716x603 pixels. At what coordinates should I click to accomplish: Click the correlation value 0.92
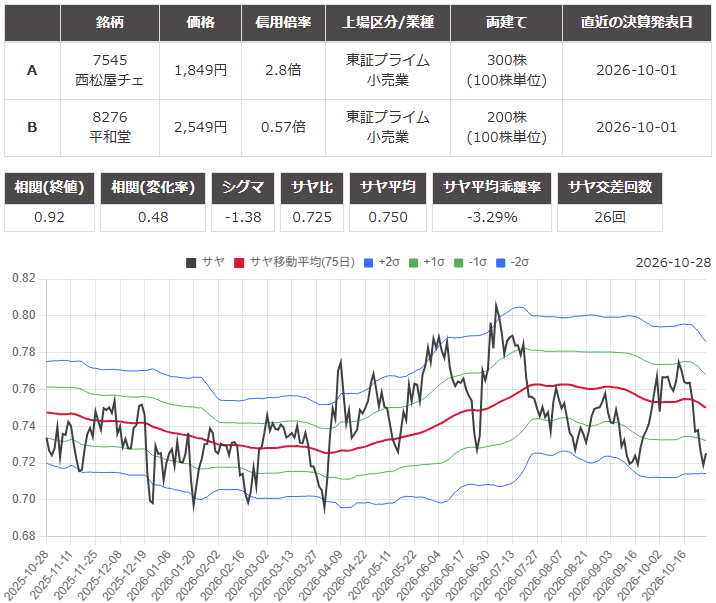[x=49, y=217]
